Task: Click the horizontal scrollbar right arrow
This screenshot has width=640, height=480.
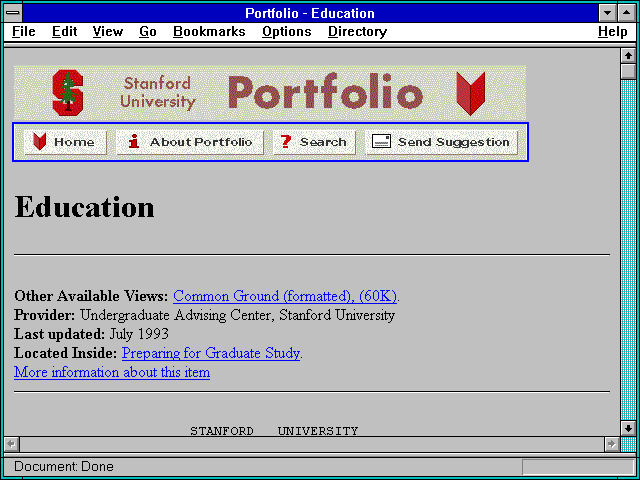Action: click(x=611, y=444)
